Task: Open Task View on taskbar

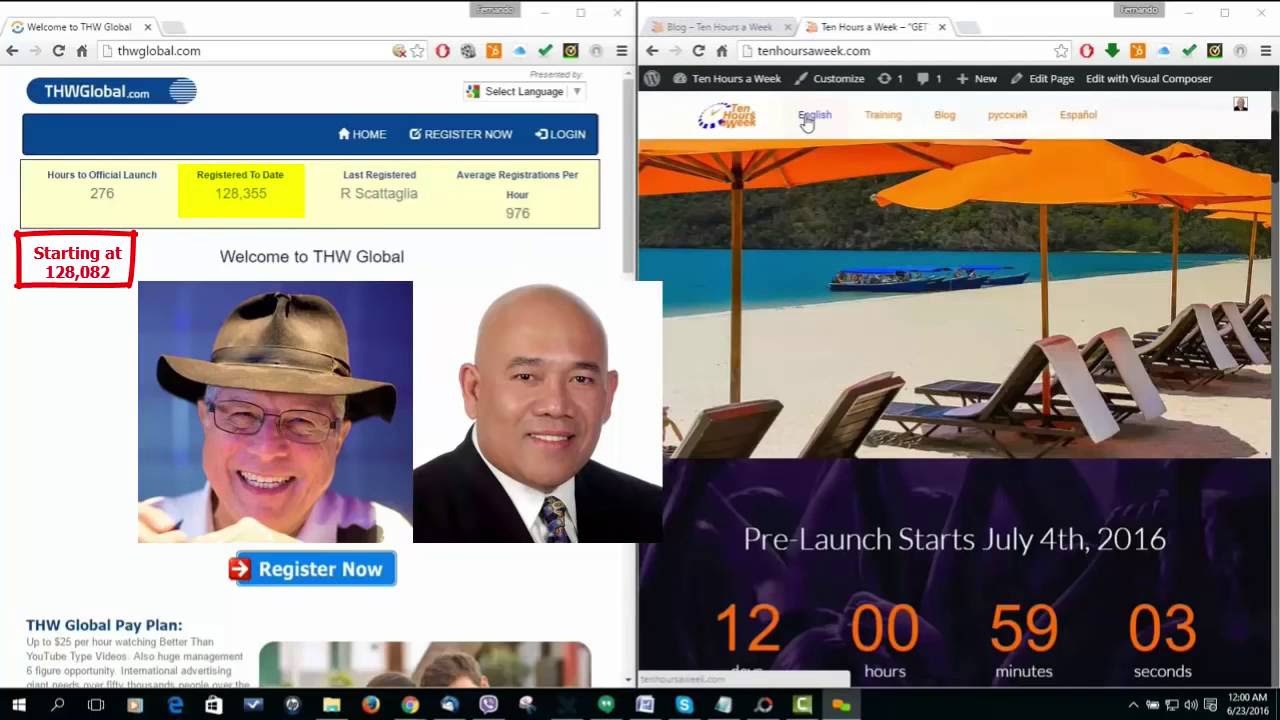Action: pyautogui.click(x=96, y=705)
